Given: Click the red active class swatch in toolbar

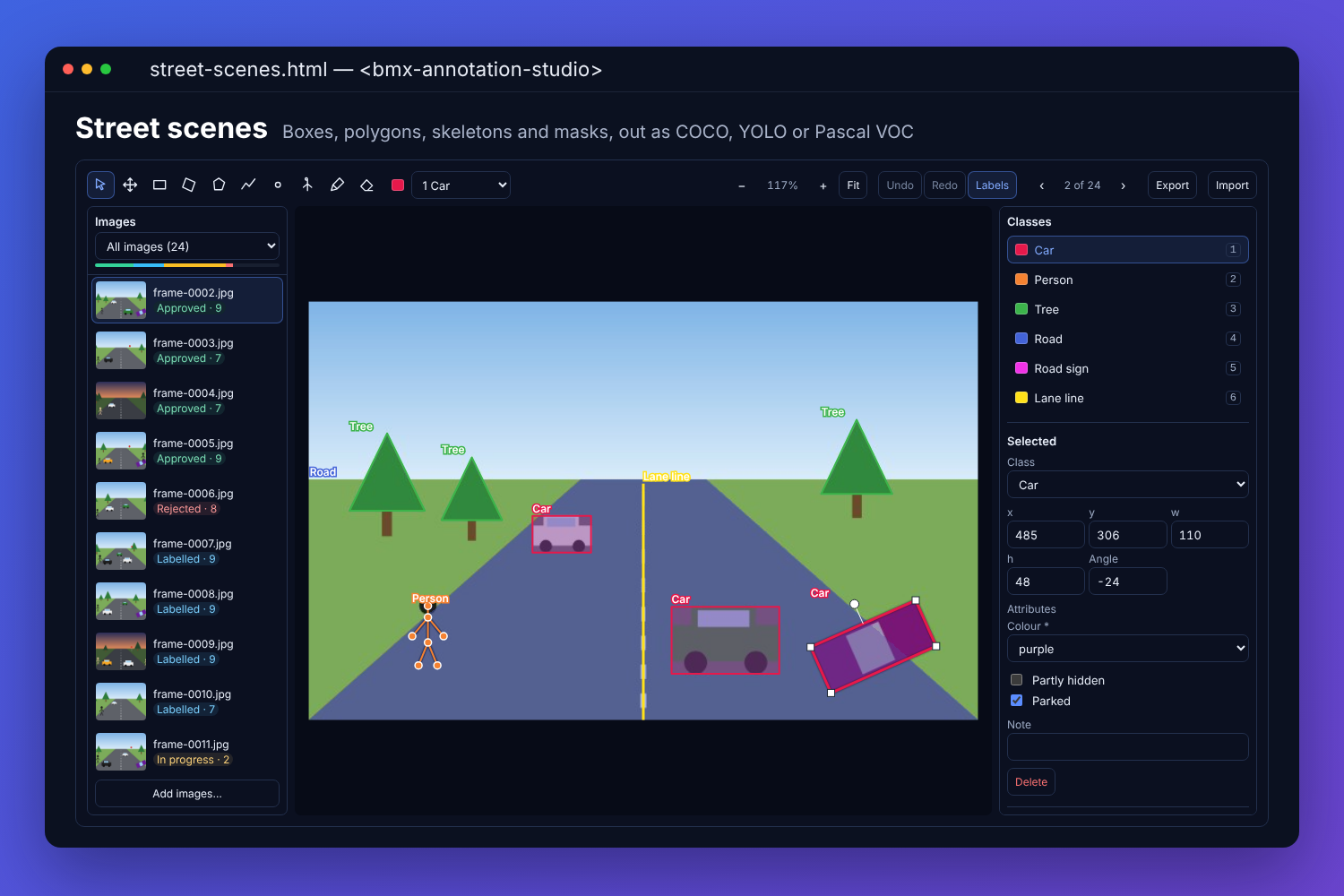Looking at the screenshot, I should 398,185.
